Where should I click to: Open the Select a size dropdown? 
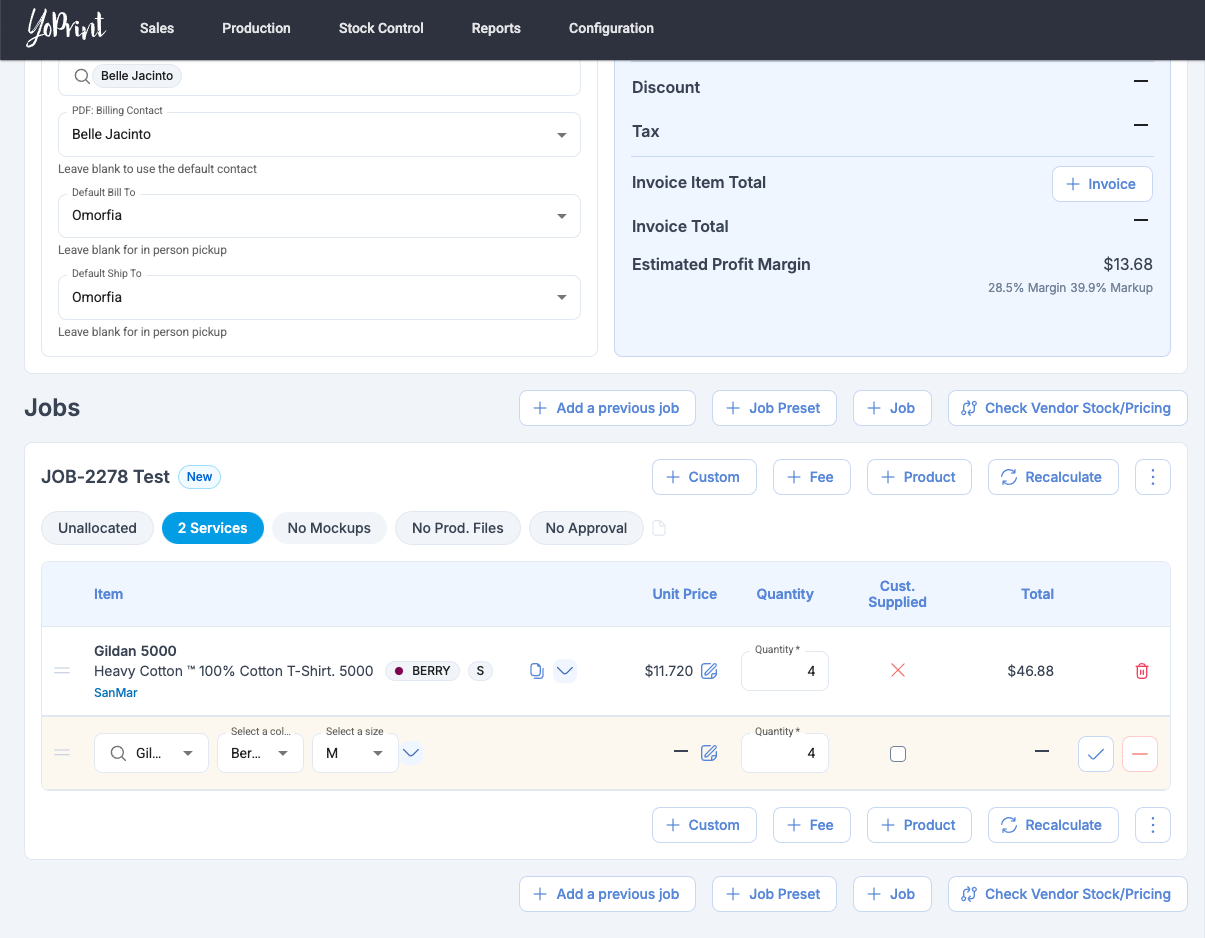(x=355, y=753)
